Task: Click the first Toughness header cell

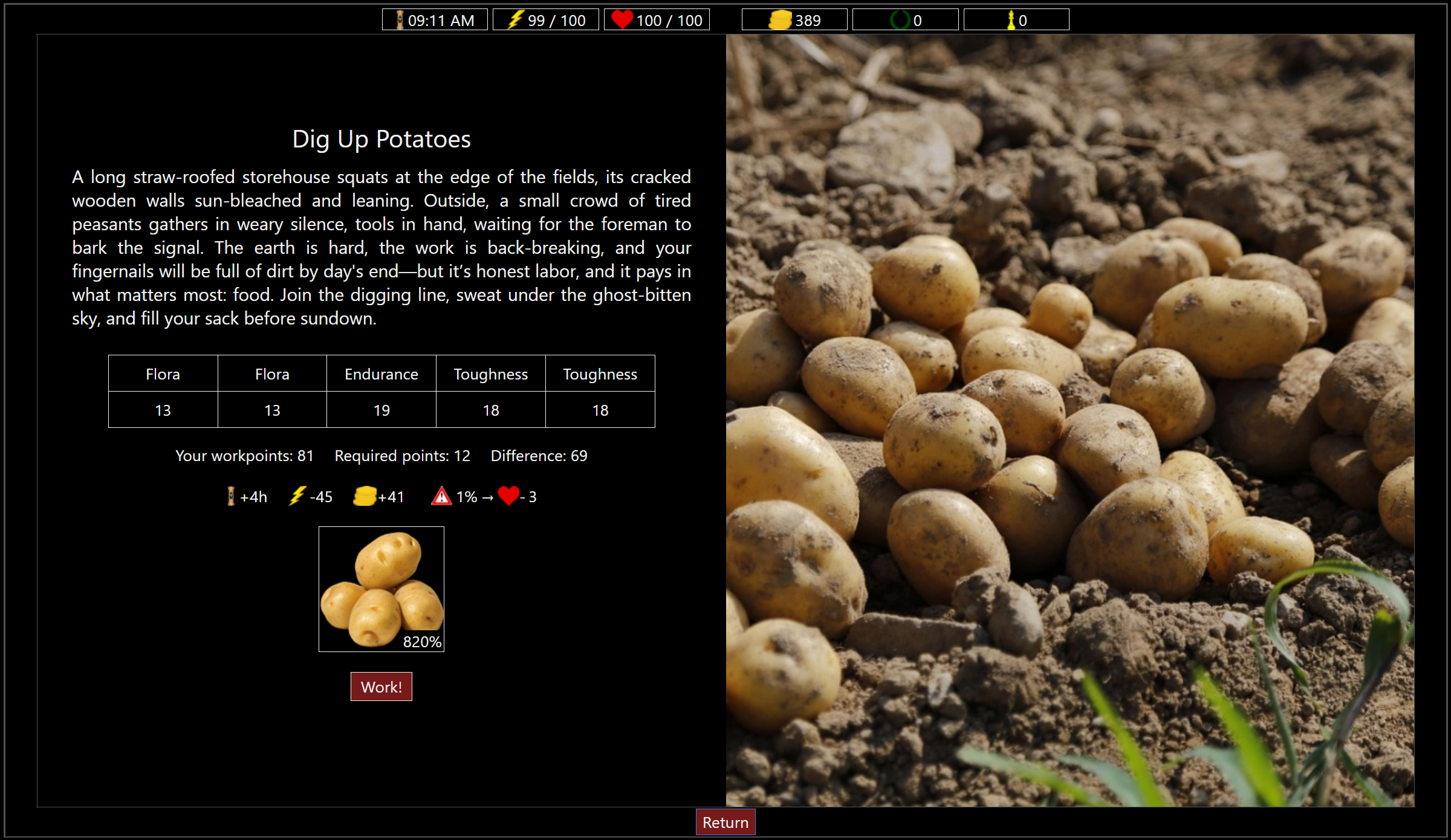Action: [x=491, y=373]
